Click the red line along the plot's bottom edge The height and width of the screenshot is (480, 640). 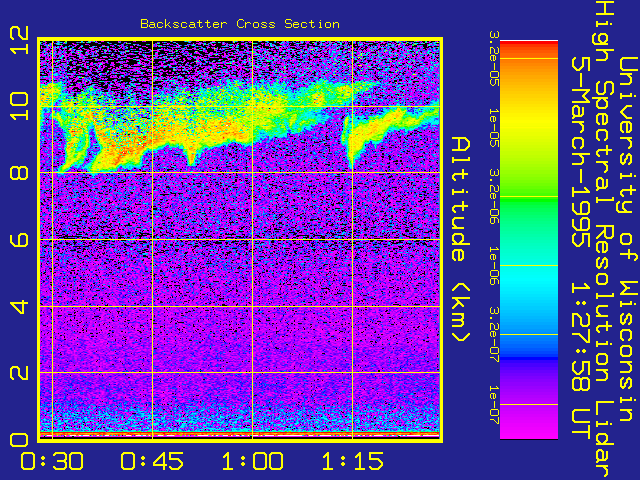240,433
